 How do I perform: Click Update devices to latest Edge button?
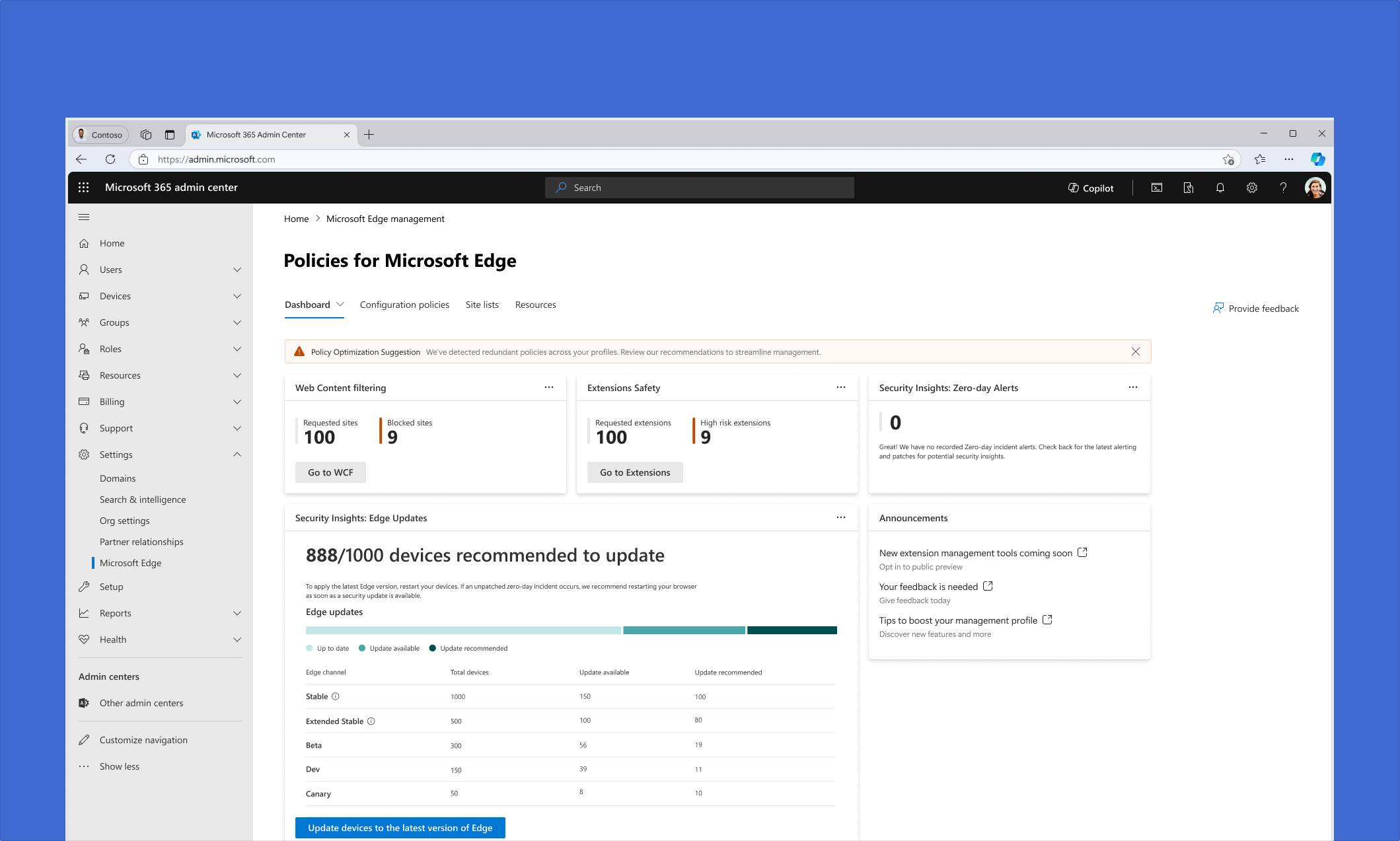400,828
